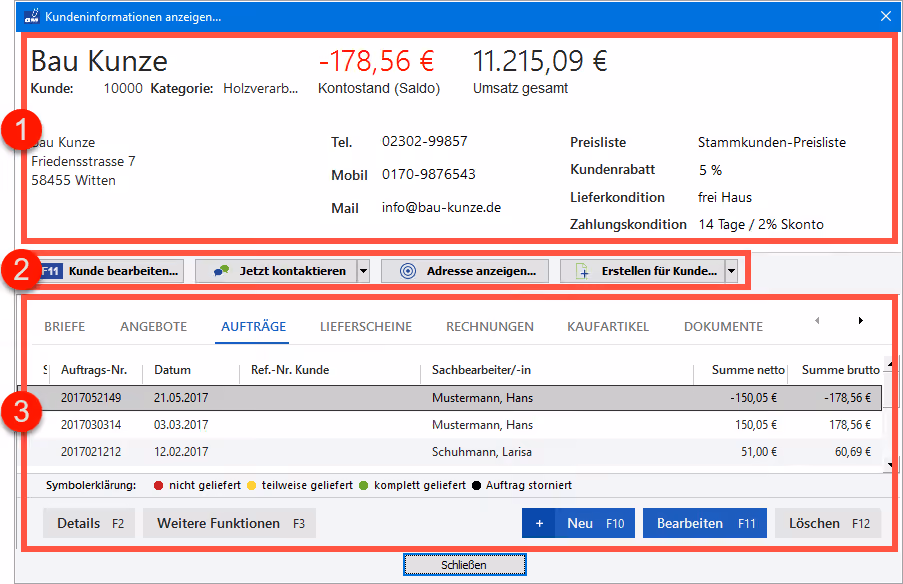Click the Bearbeiten F11 button
903x584 pixels.
pyautogui.click(x=704, y=524)
